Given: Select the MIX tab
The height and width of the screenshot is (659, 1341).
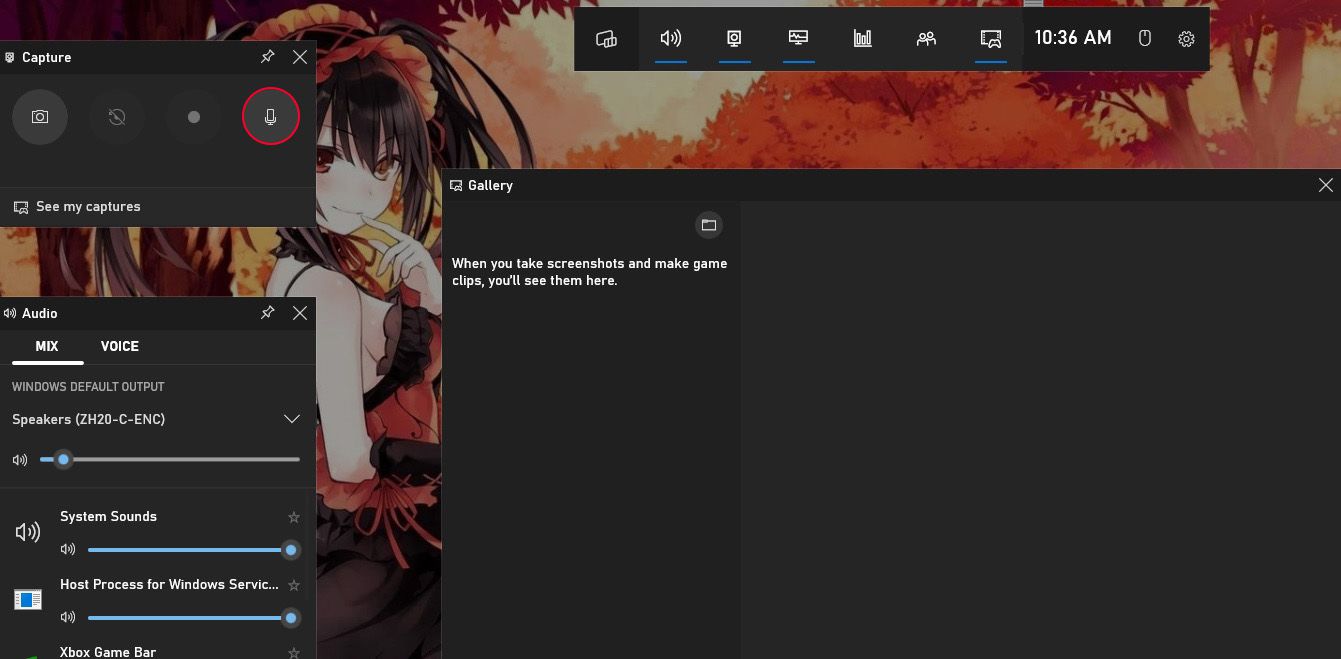Looking at the screenshot, I should click(47, 346).
